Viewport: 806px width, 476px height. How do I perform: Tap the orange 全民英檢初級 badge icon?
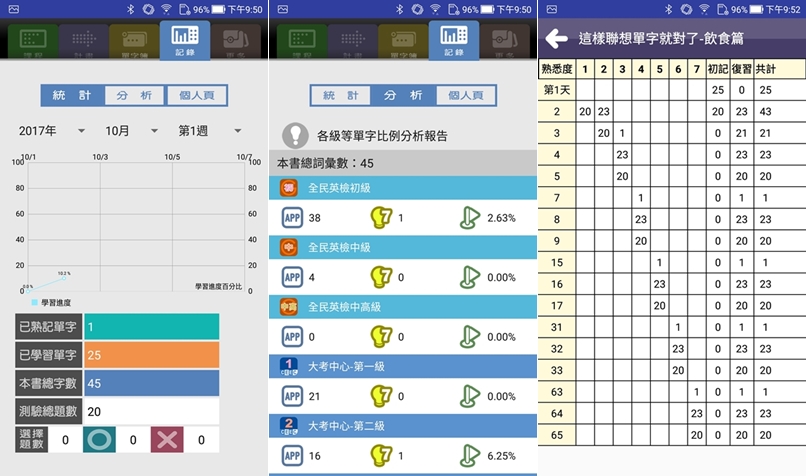[x=289, y=188]
